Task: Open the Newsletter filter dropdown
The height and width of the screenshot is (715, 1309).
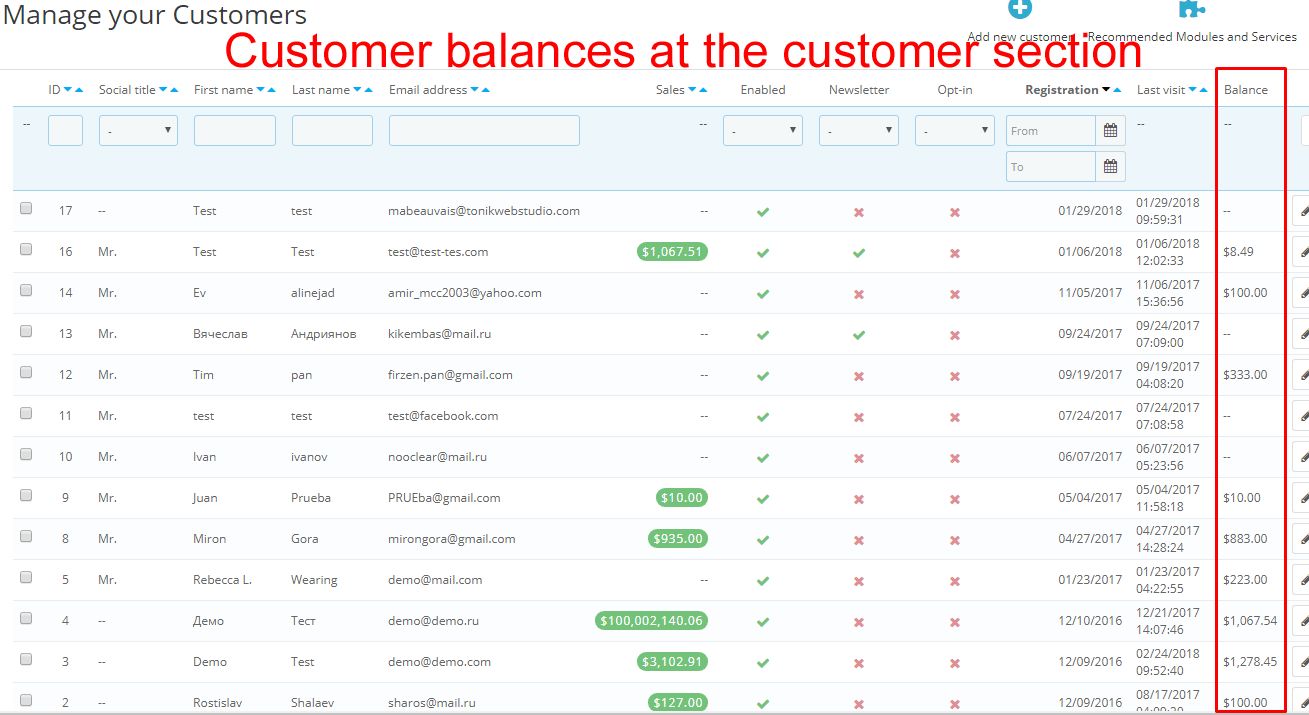Action: (x=859, y=131)
